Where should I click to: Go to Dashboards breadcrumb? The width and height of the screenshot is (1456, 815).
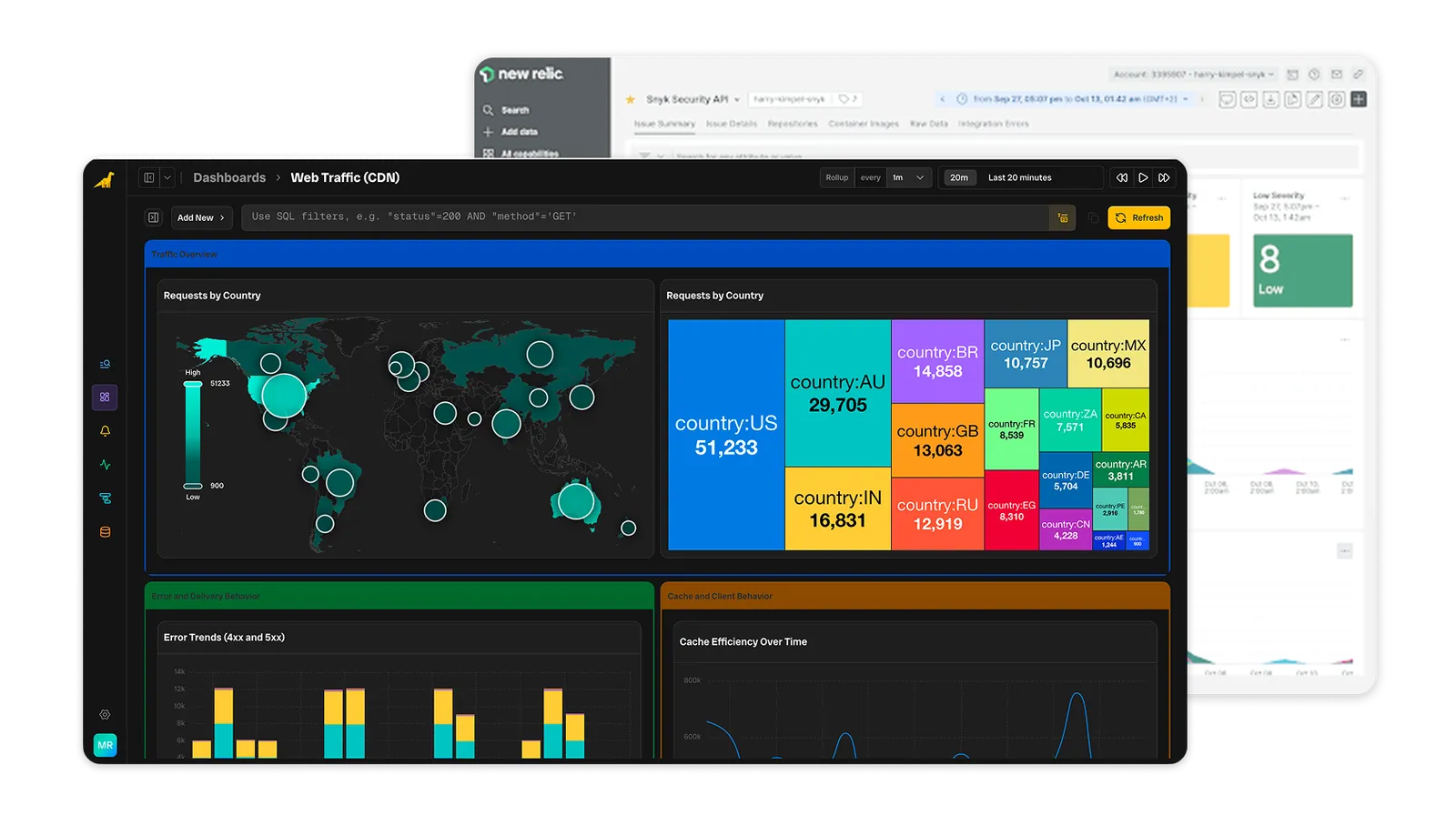229,177
